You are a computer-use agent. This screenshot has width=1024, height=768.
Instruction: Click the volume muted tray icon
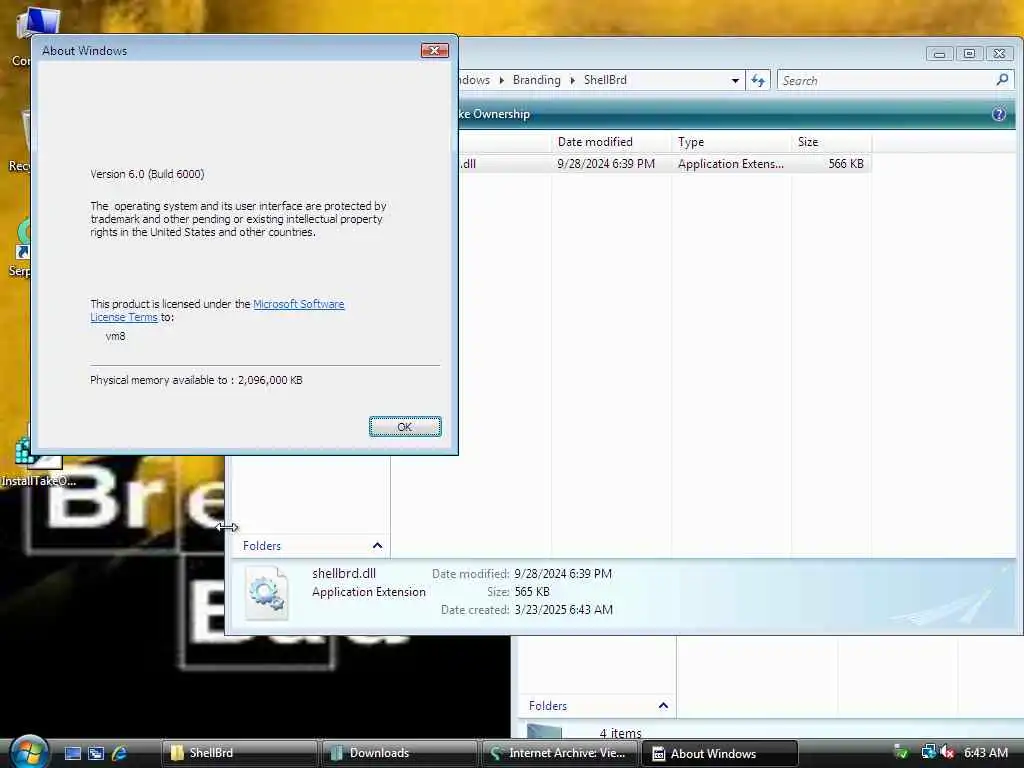click(x=948, y=752)
